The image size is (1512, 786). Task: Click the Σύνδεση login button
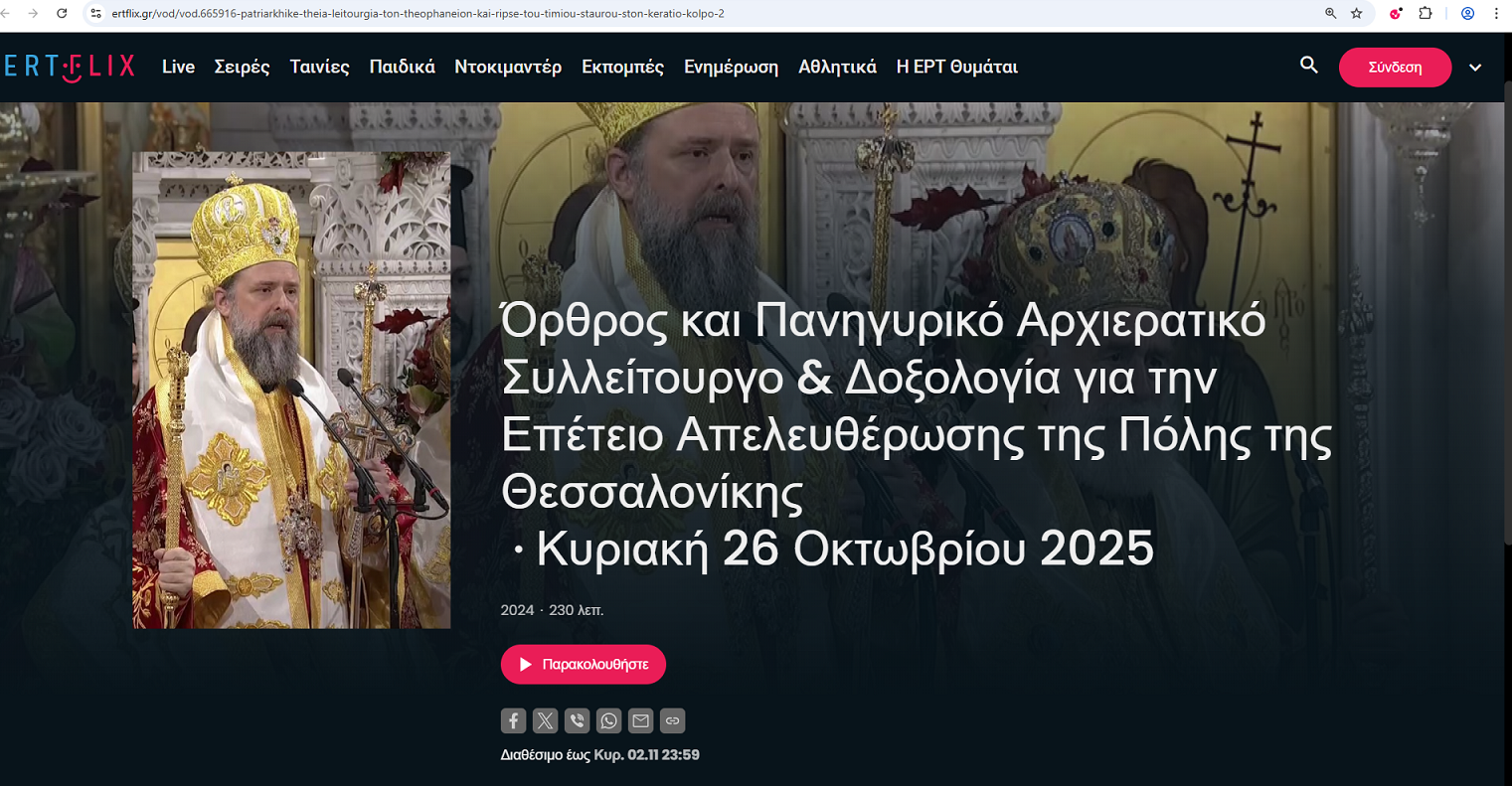[x=1395, y=68]
